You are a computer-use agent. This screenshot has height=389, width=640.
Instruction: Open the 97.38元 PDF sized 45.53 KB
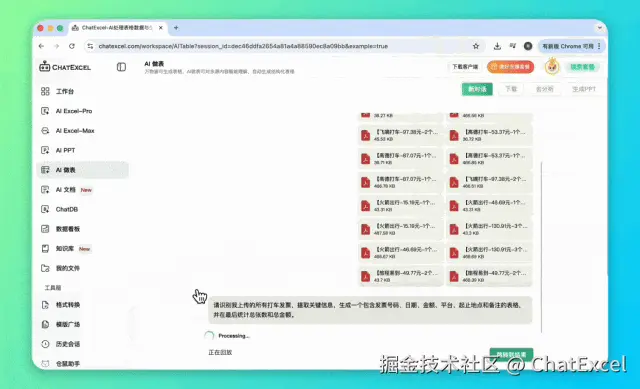tap(400, 135)
